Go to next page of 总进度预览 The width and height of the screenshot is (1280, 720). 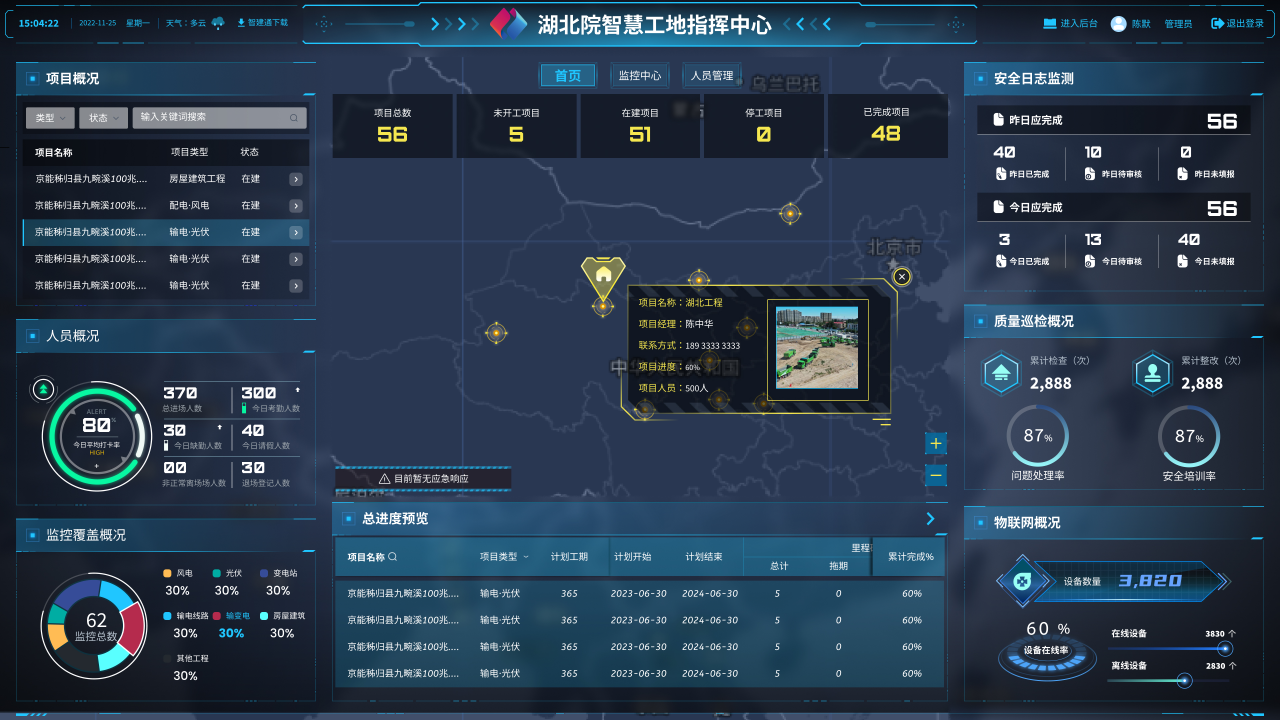click(930, 518)
